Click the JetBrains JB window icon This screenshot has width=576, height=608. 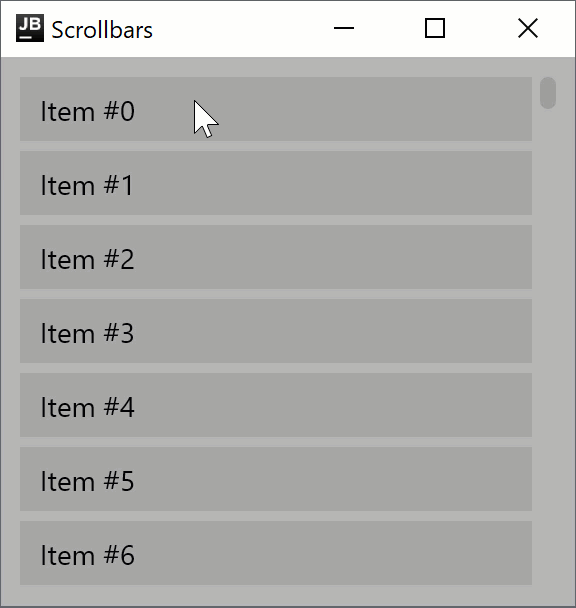tap(30, 28)
